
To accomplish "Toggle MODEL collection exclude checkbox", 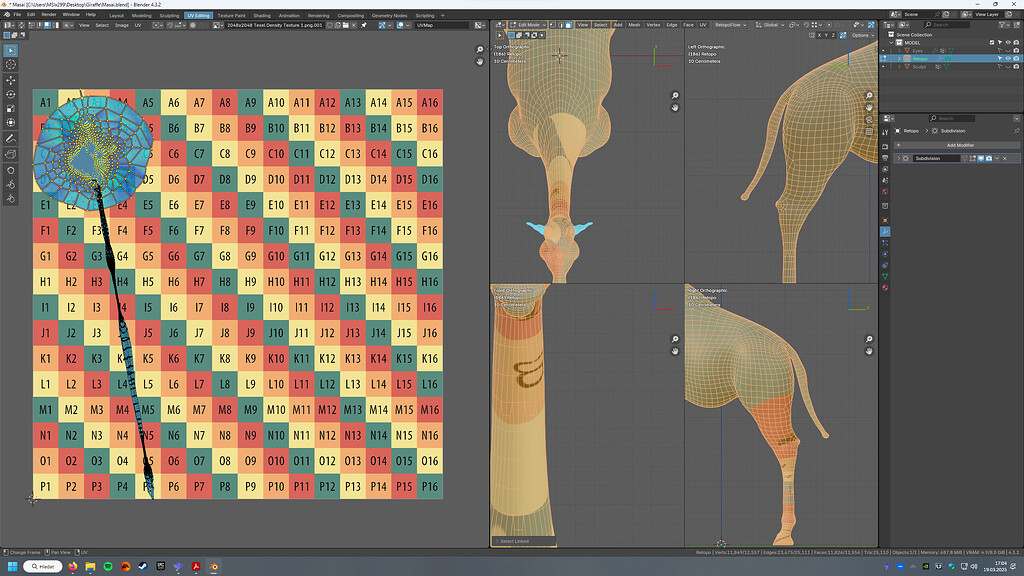I will click(992, 42).
